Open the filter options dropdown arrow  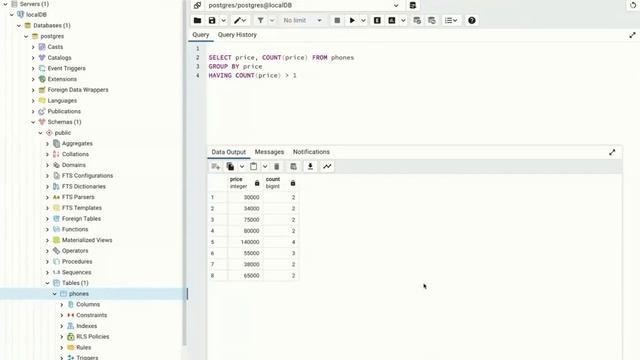(x=272, y=20)
